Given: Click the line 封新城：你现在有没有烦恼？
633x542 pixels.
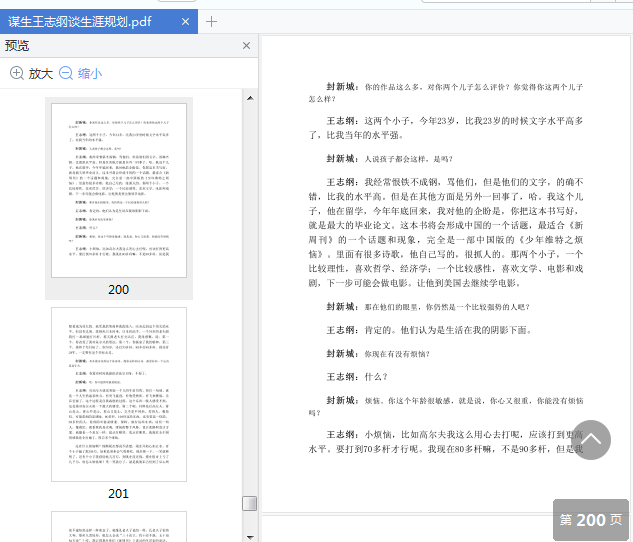Looking at the screenshot, I should point(378,354).
